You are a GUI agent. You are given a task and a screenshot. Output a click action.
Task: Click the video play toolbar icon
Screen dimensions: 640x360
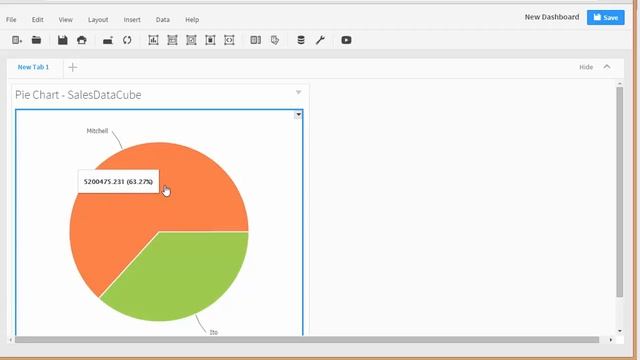(346, 40)
